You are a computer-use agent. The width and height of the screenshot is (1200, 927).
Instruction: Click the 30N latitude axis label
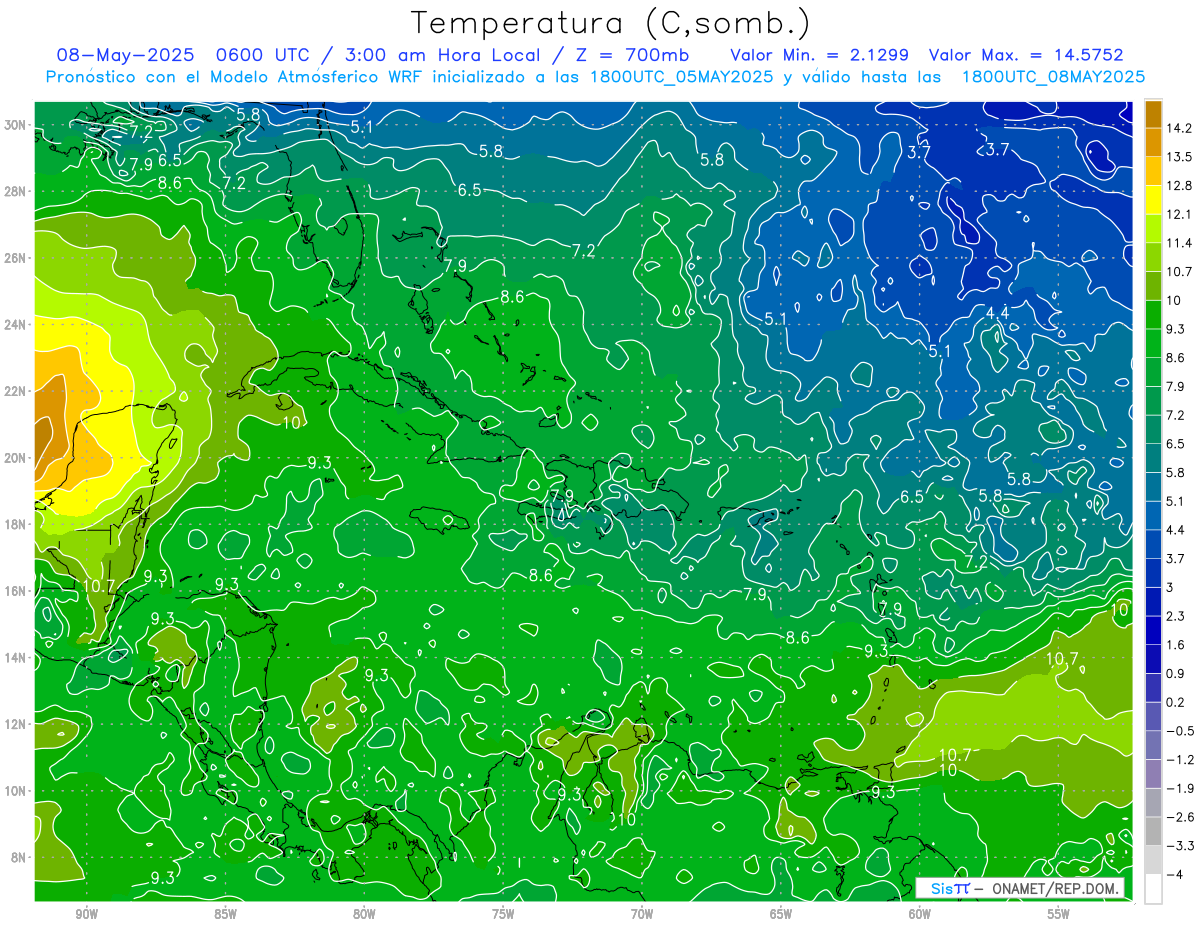tap(16, 125)
